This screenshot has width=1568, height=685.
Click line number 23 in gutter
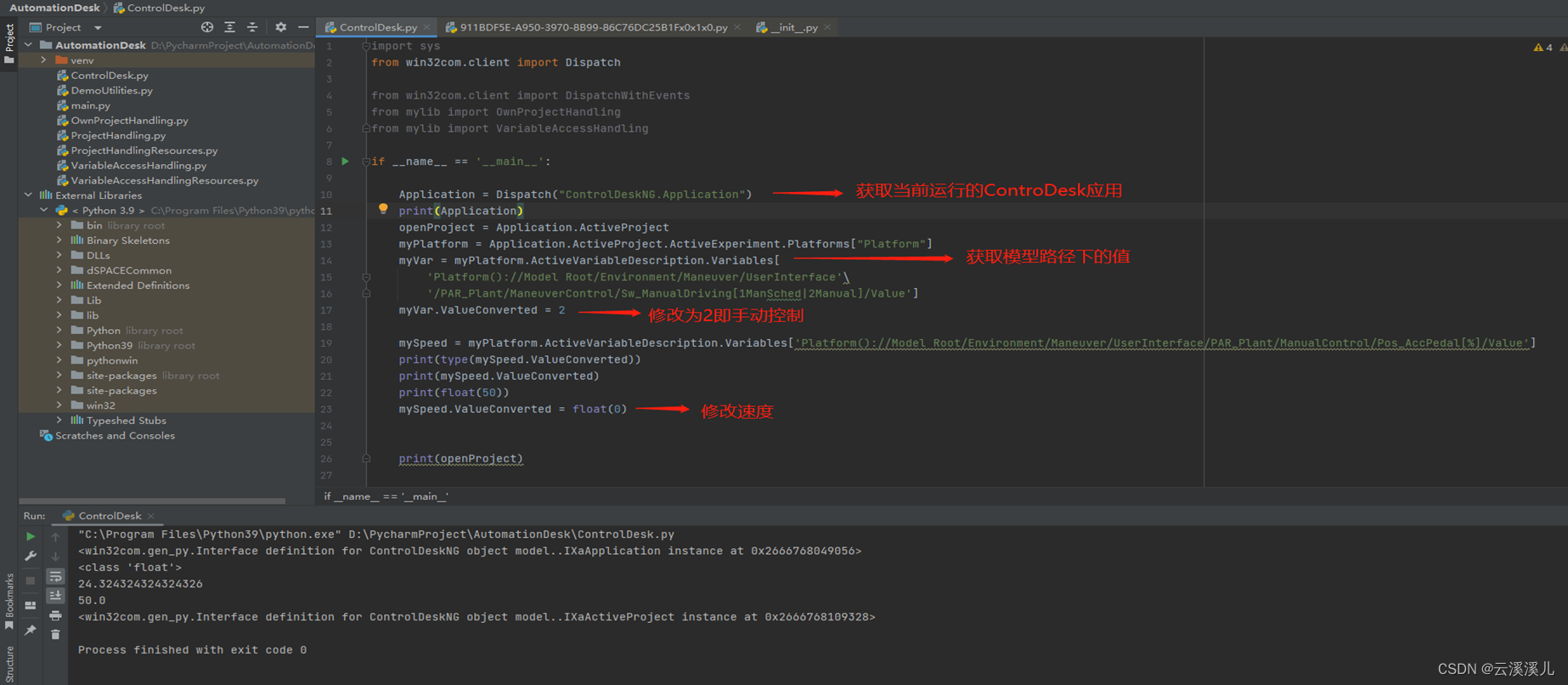[x=326, y=410]
